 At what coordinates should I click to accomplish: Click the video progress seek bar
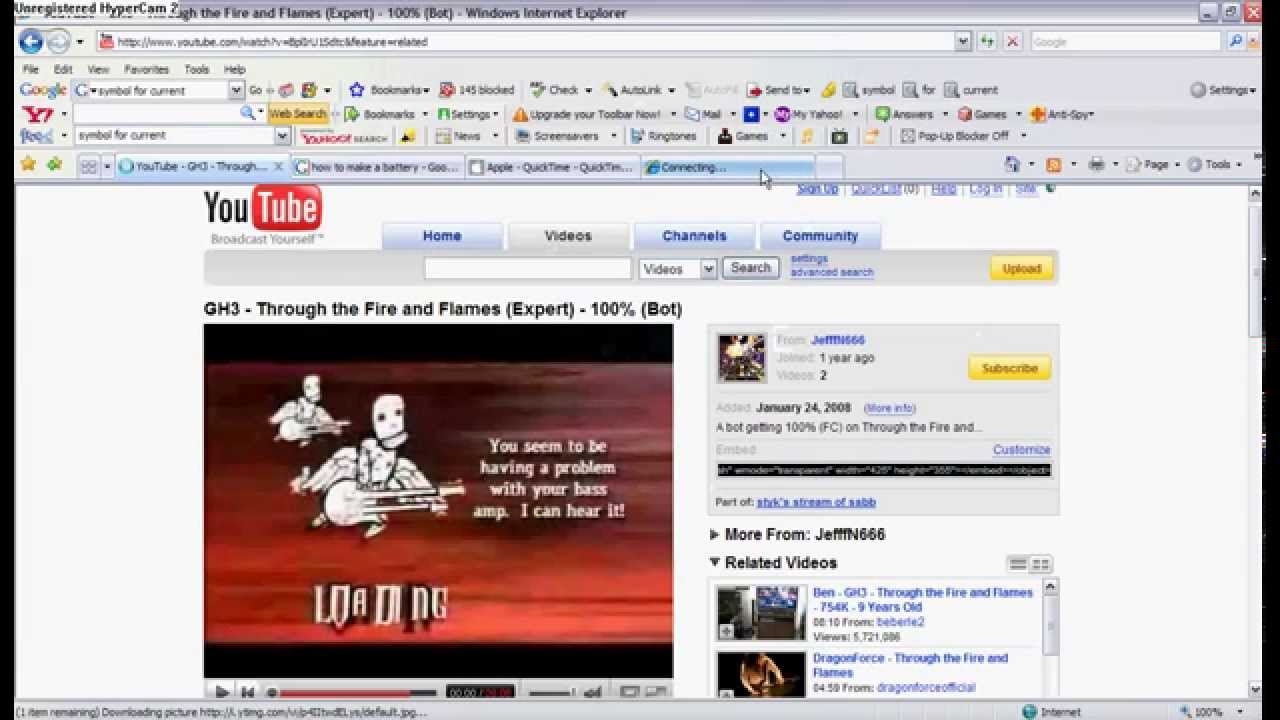pyautogui.click(x=352, y=692)
